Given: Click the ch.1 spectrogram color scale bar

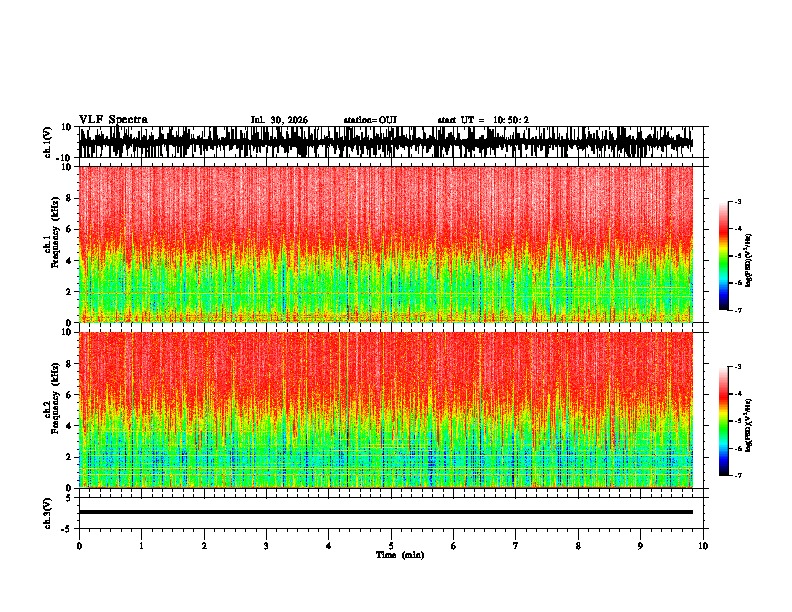Looking at the screenshot, I should 724,256.
